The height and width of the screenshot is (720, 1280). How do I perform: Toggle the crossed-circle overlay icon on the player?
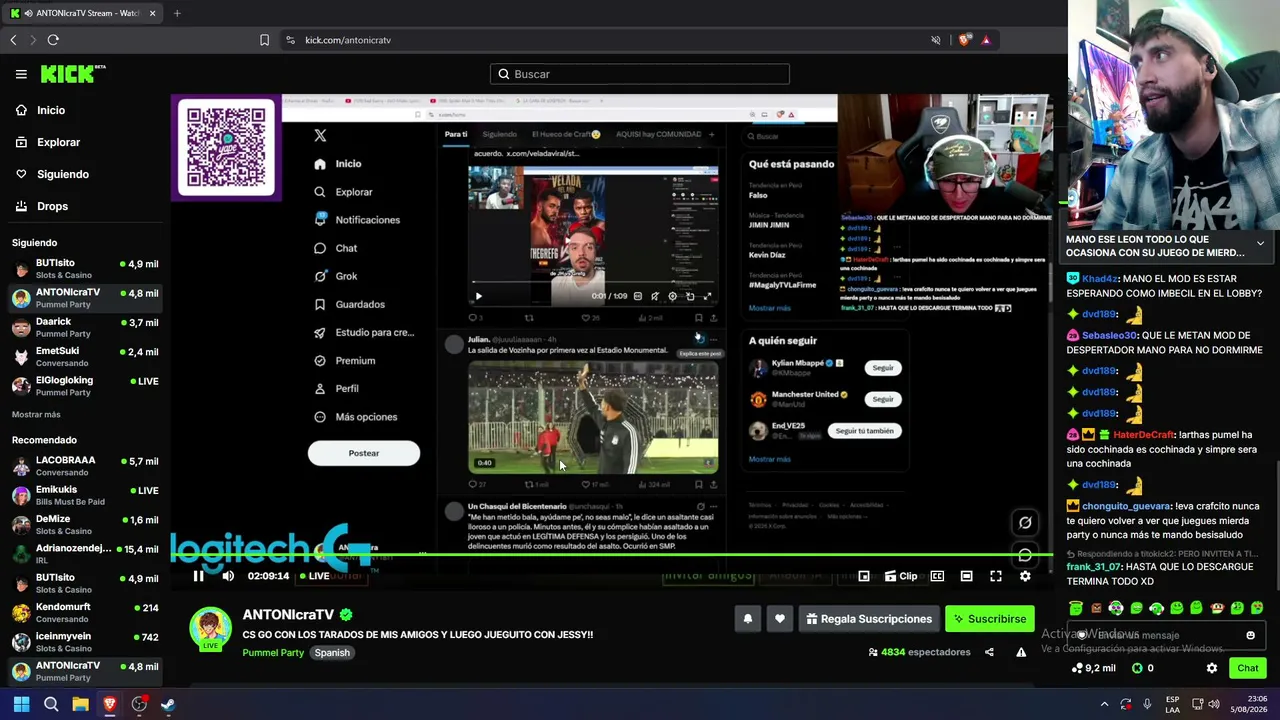[1025, 522]
